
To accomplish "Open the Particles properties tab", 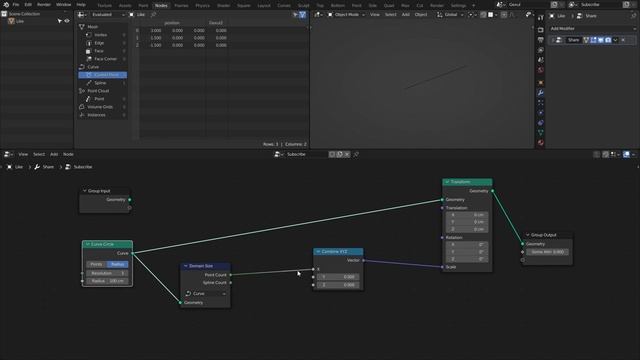I will 541,102.
